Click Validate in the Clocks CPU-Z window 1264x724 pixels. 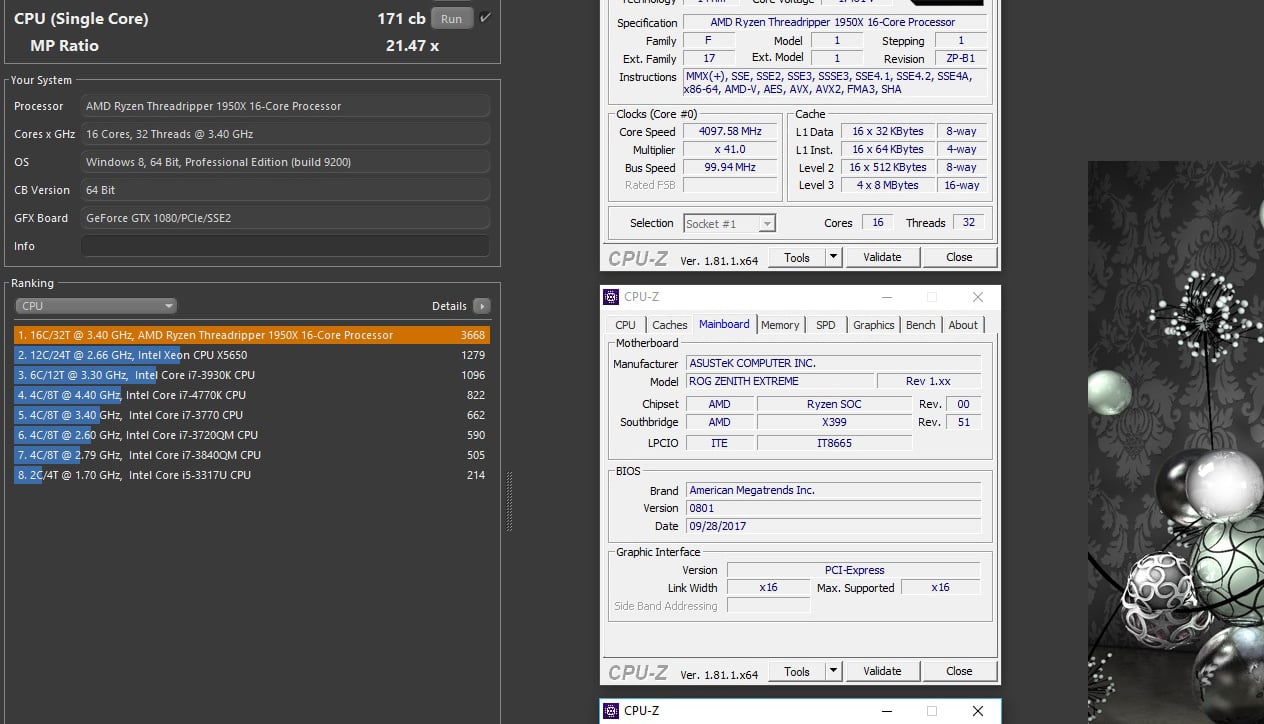pos(882,258)
